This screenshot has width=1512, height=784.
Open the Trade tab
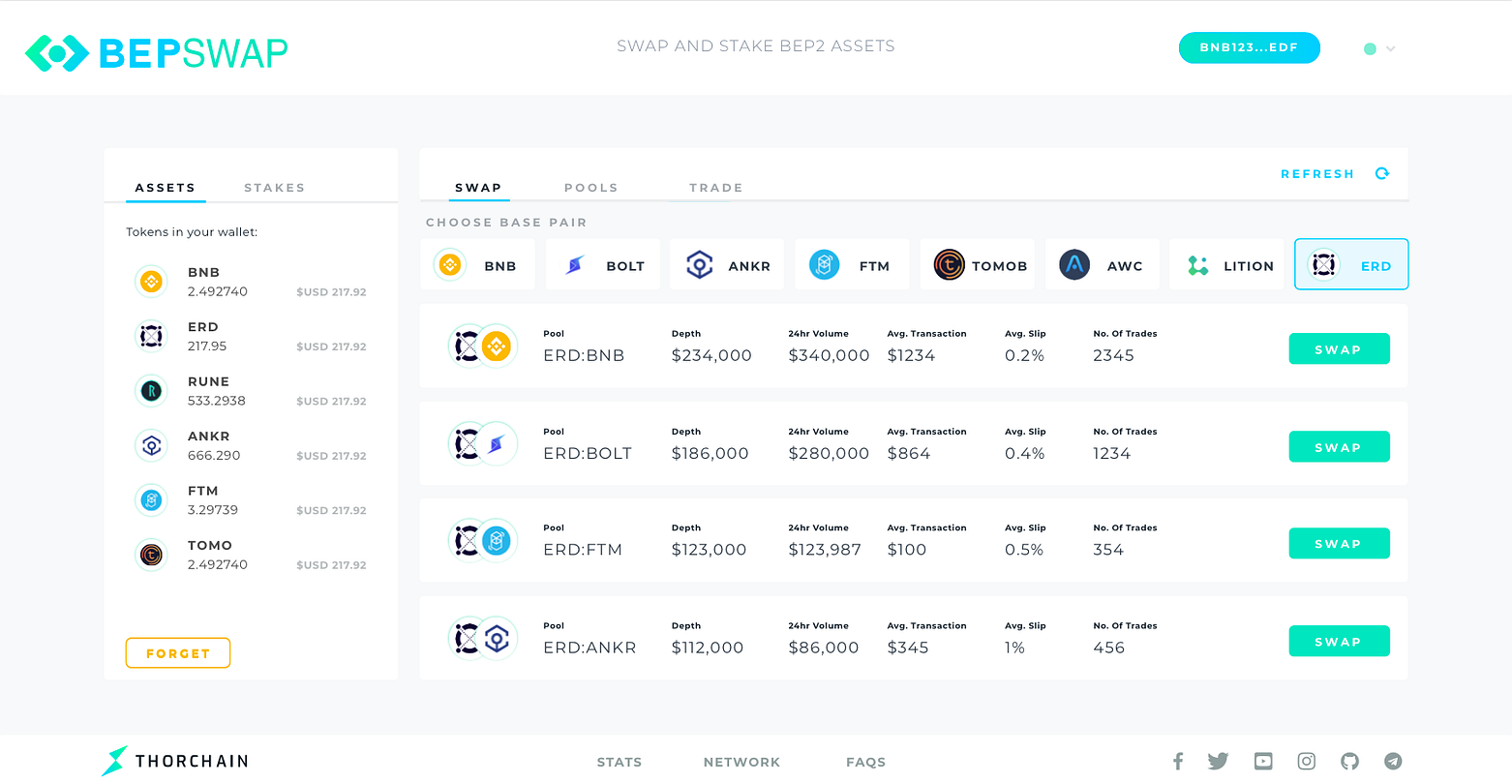pyautogui.click(x=716, y=188)
